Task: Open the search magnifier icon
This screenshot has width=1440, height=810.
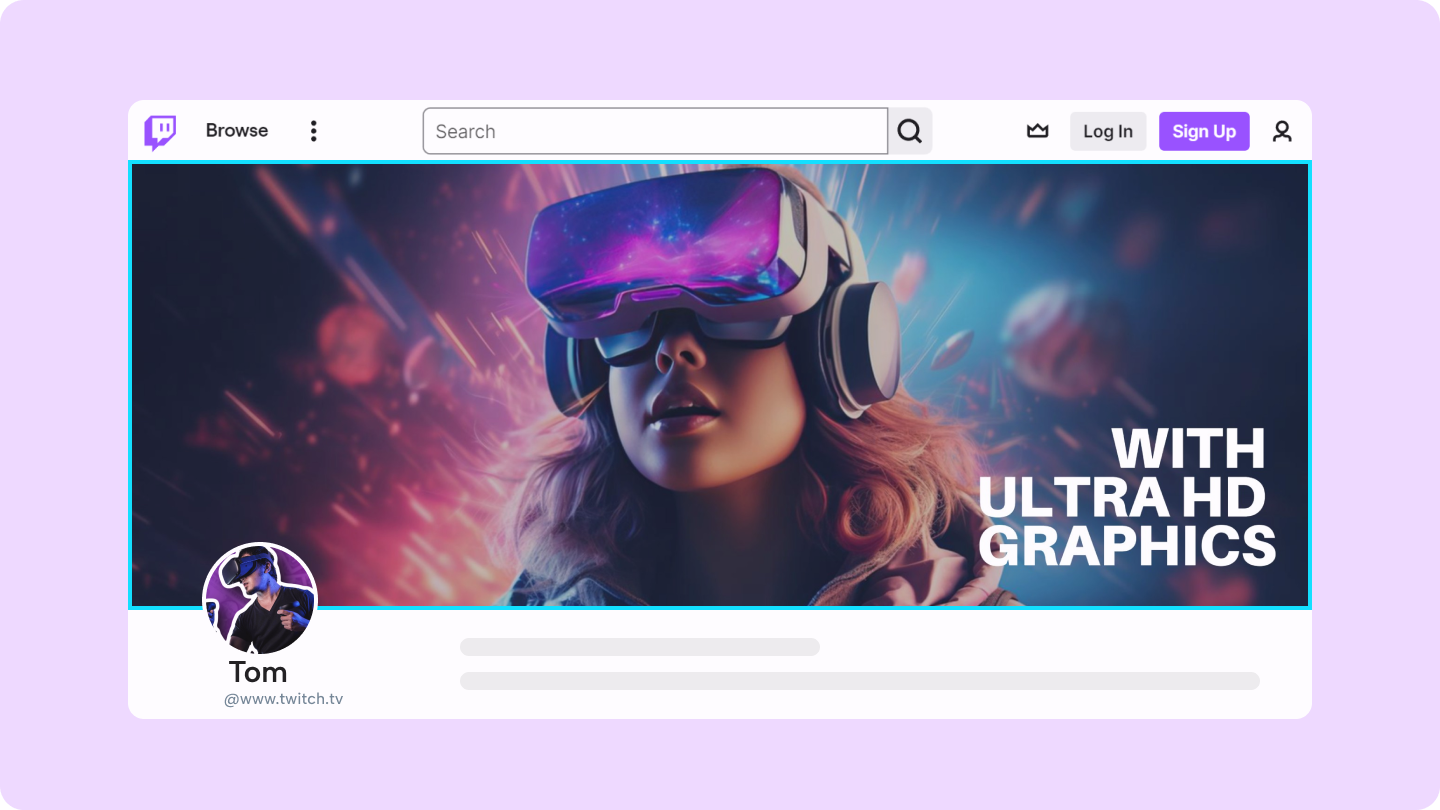Action: [x=909, y=130]
